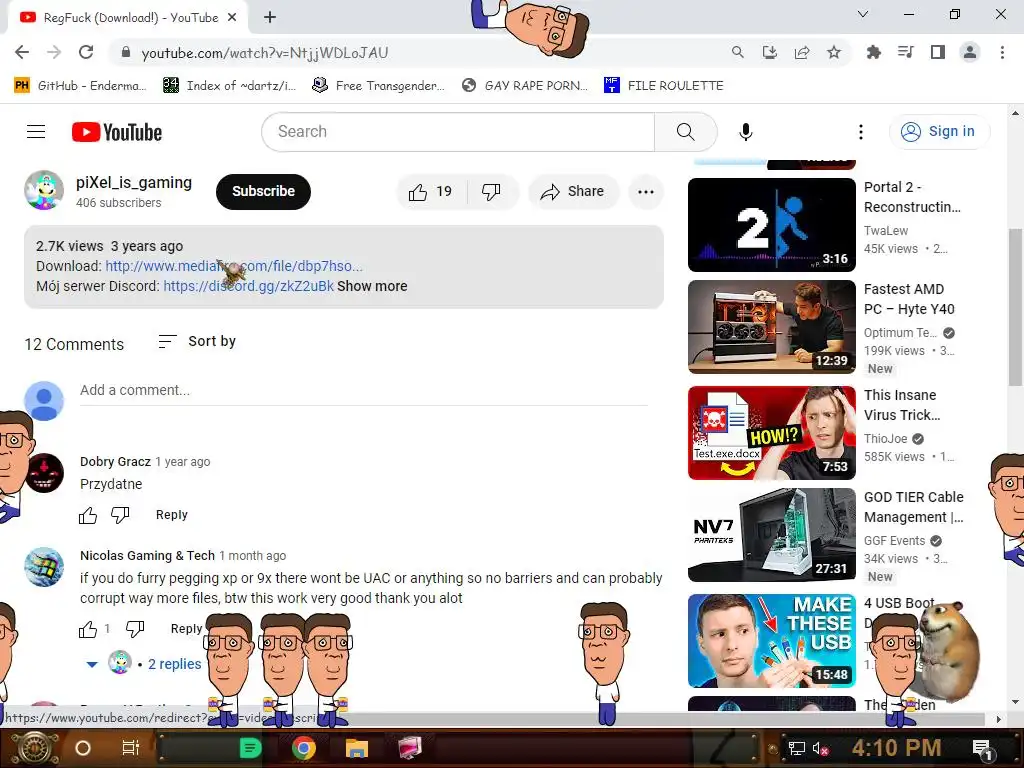Open Chrome side panel icon
Image resolution: width=1024 pixels, height=768 pixels.
pos(938,52)
